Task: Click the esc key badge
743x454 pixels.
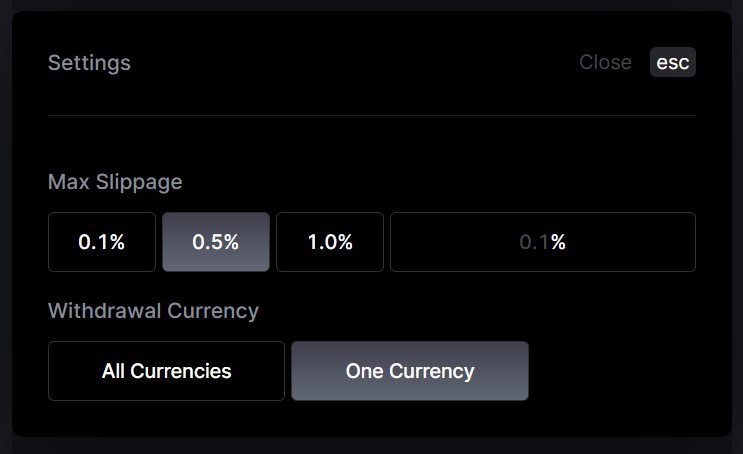Action: (x=672, y=62)
